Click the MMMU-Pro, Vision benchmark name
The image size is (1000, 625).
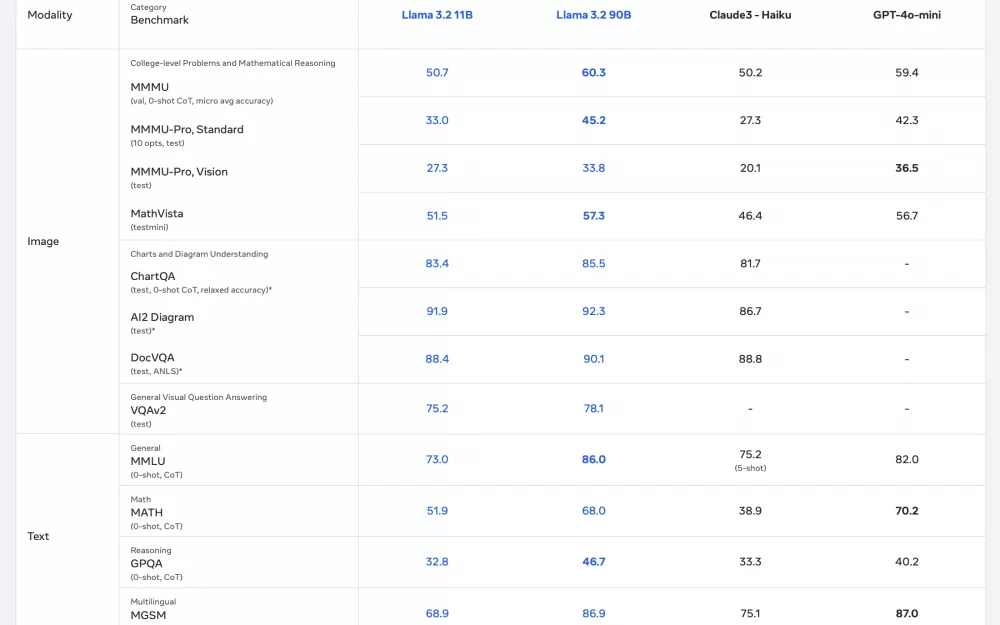[179, 172]
